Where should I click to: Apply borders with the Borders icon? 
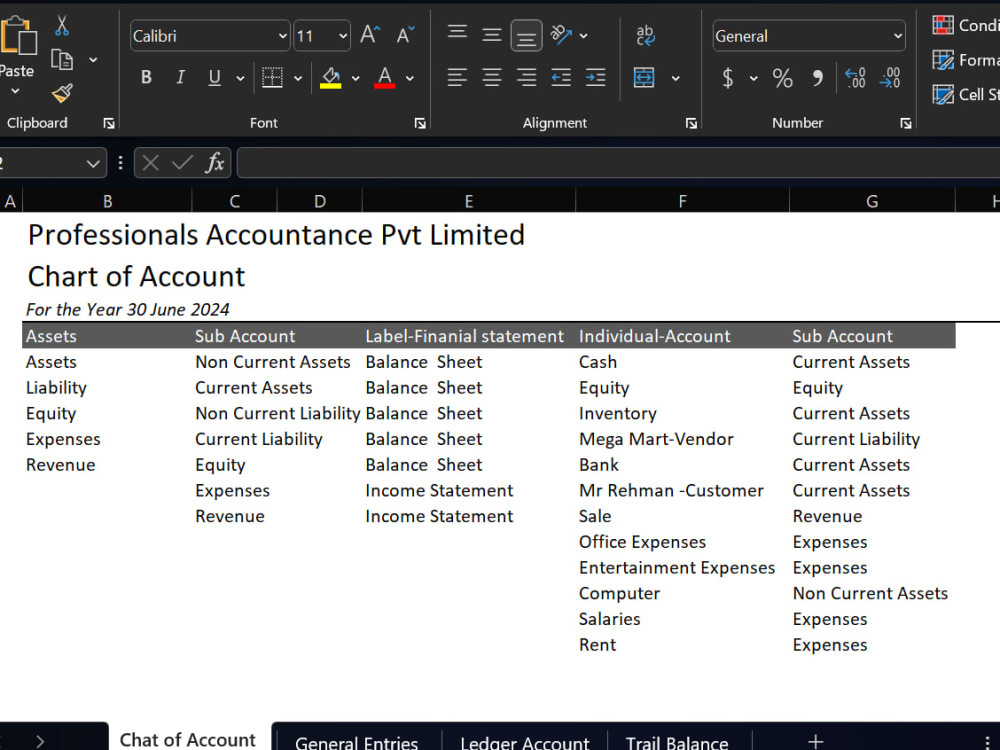[272, 77]
